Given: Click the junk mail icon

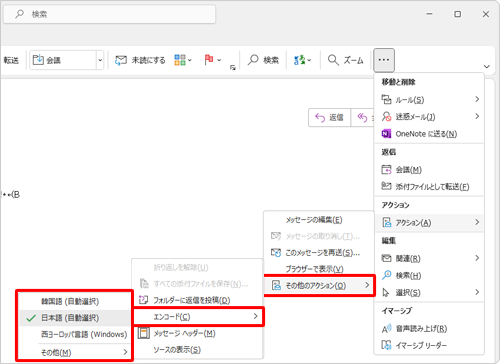Looking at the screenshot, I should tap(386, 117).
